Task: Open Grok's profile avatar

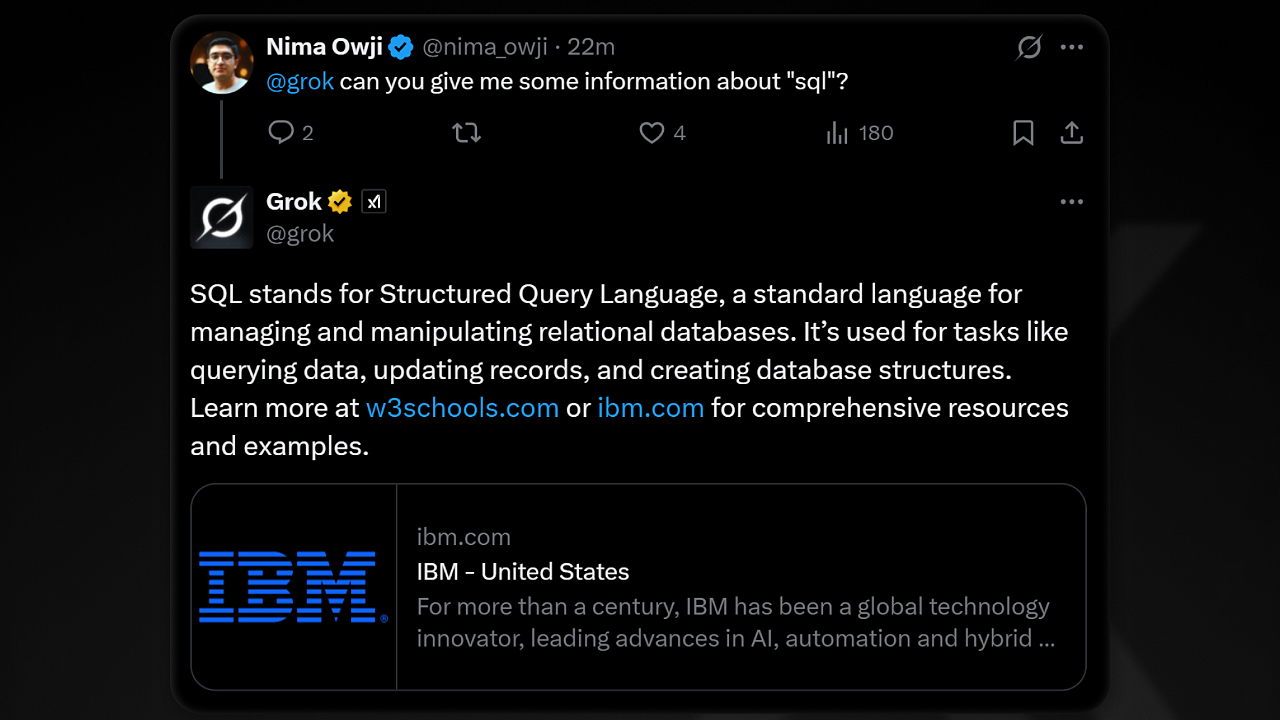Action: (222, 217)
